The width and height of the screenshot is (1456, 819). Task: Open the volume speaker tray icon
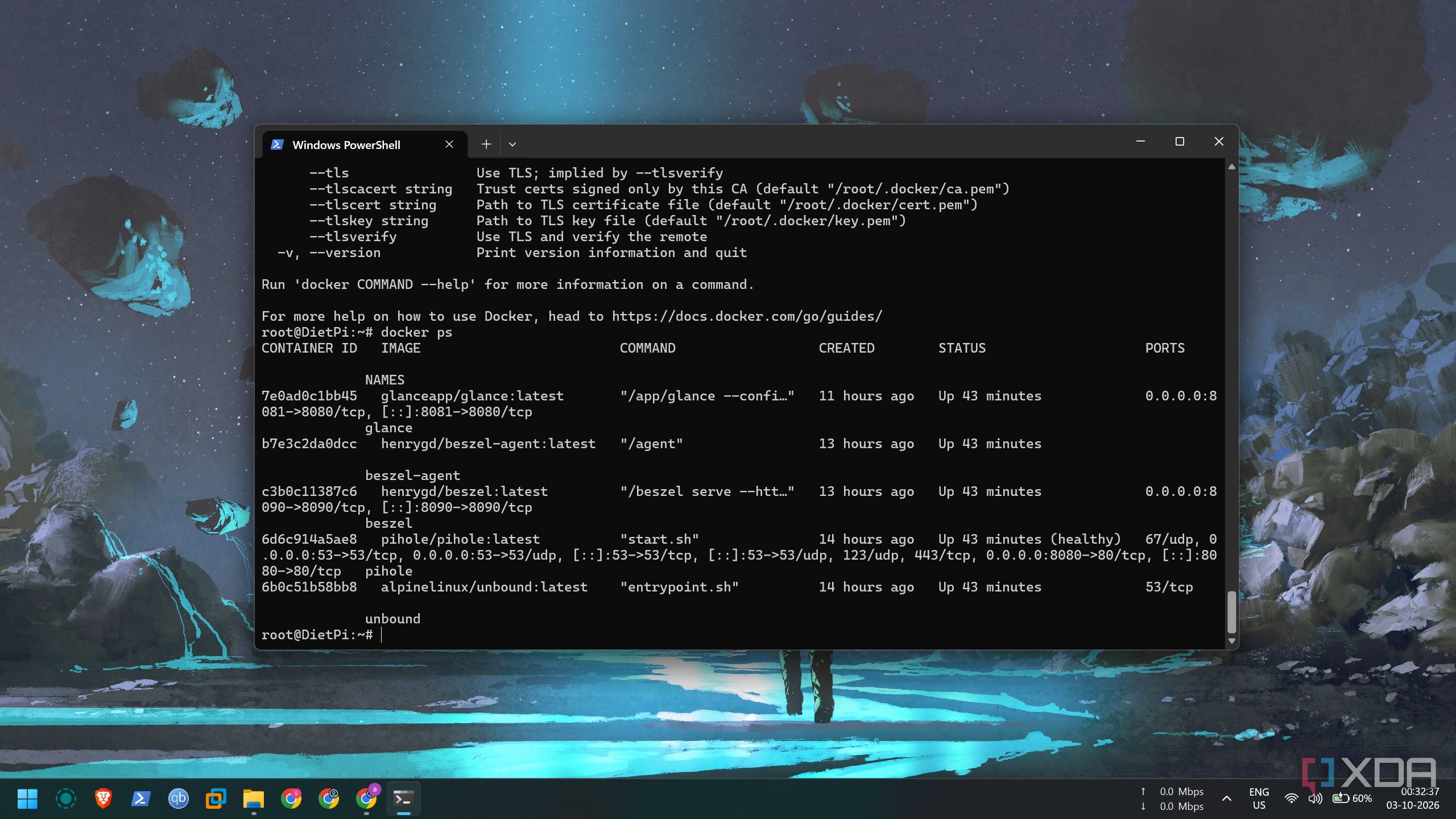(x=1315, y=799)
